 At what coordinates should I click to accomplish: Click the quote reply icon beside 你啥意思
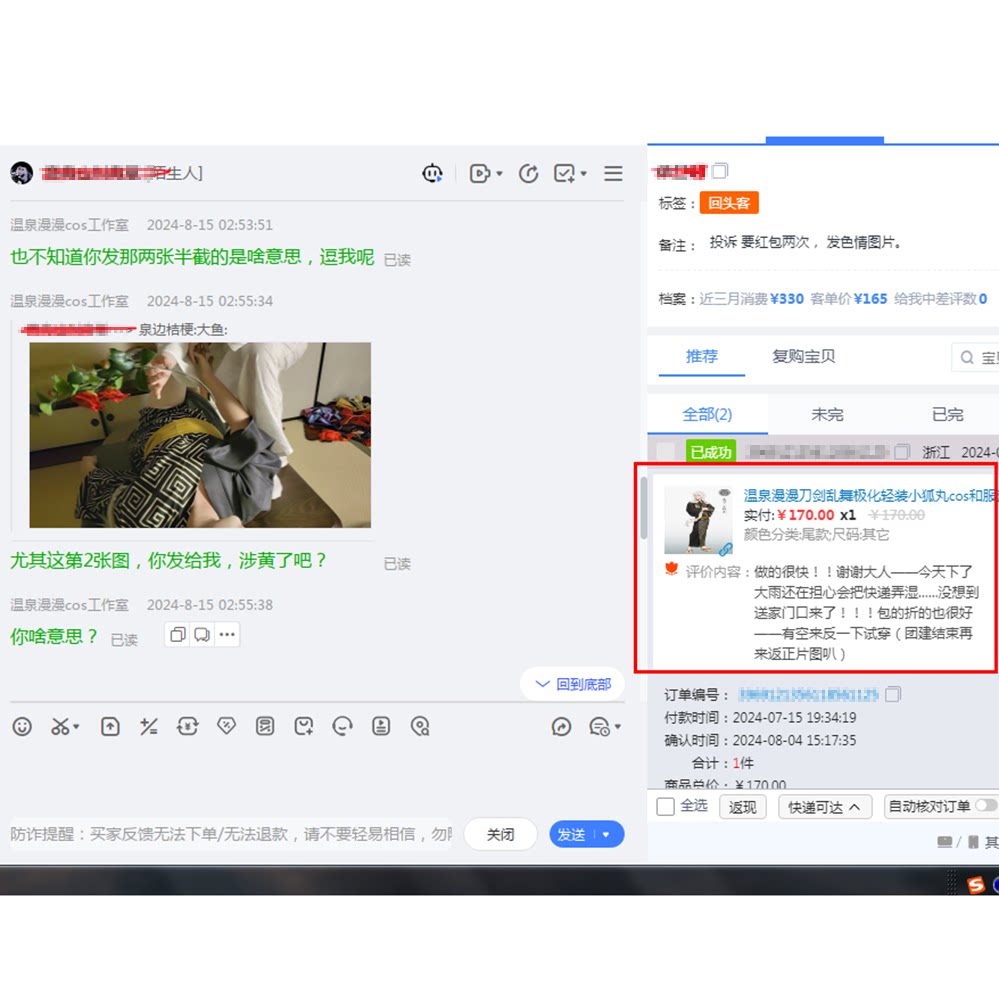tap(202, 635)
